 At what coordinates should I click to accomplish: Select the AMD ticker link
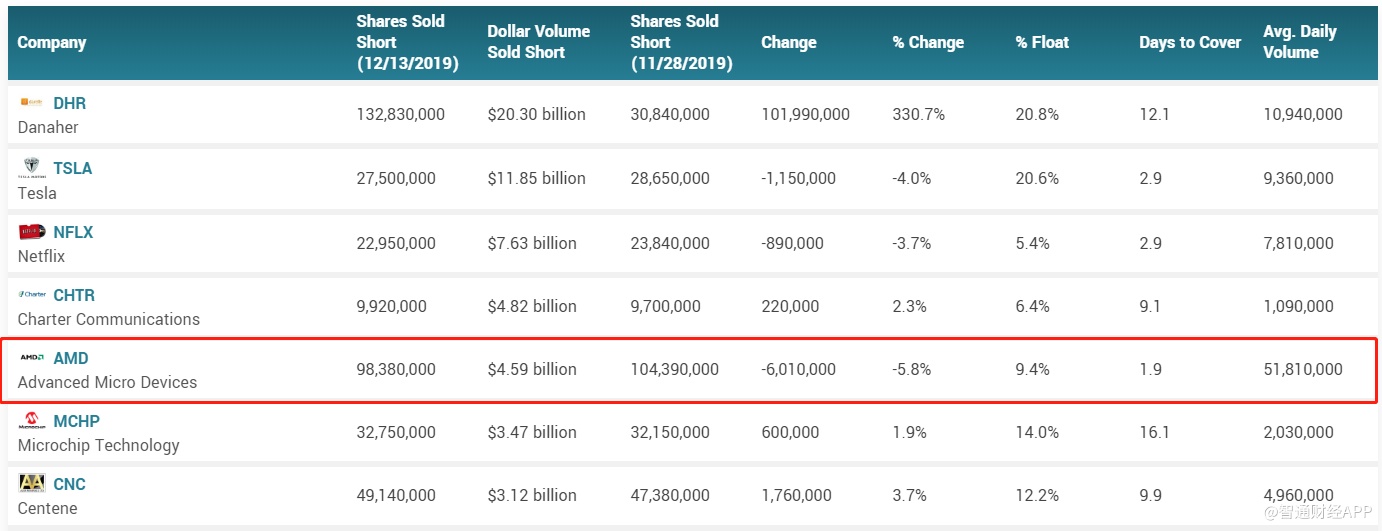click(71, 358)
